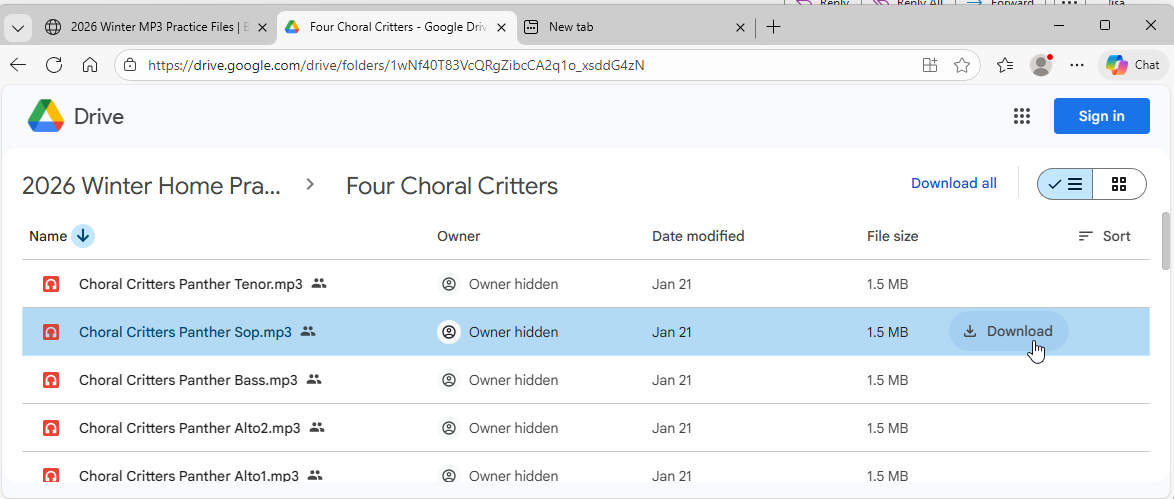Open browser Settings and more menu
Viewport: 1174px width, 499px height.
pos(1077,65)
